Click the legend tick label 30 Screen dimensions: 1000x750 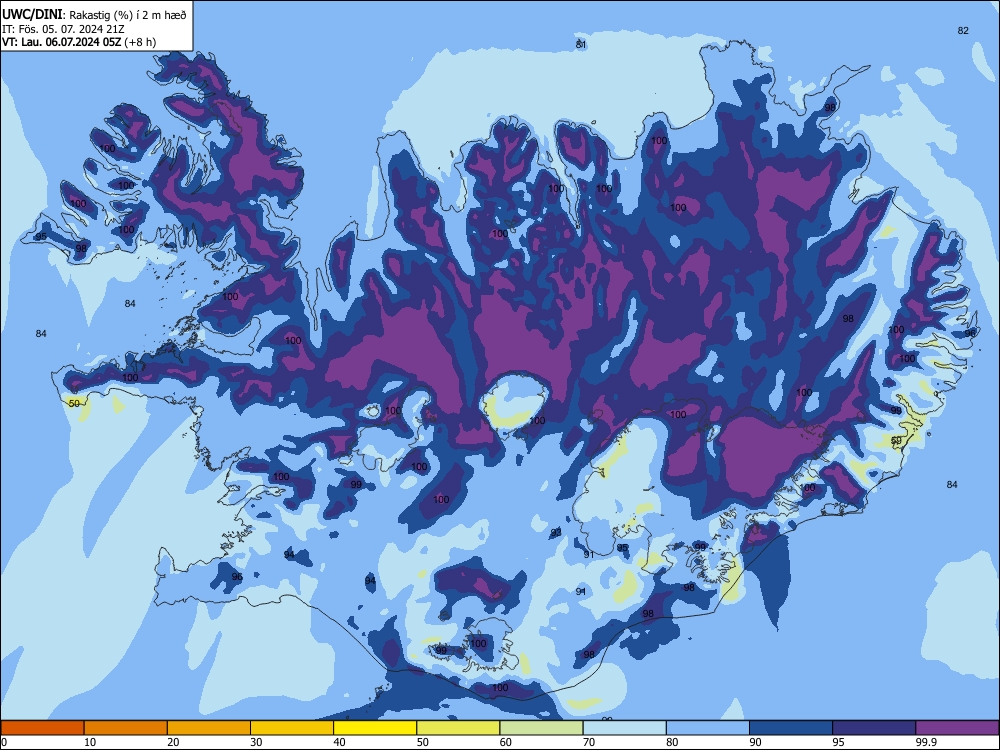(256, 742)
